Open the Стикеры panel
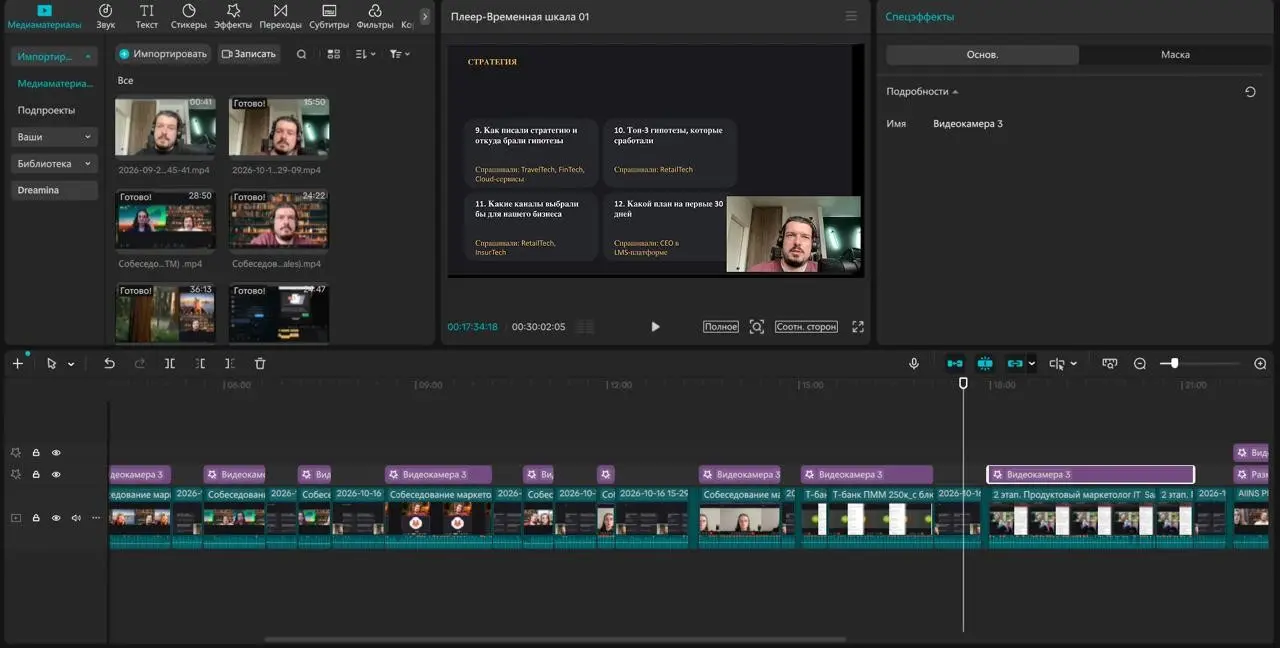This screenshot has height=648, width=1280. tap(188, 16)
